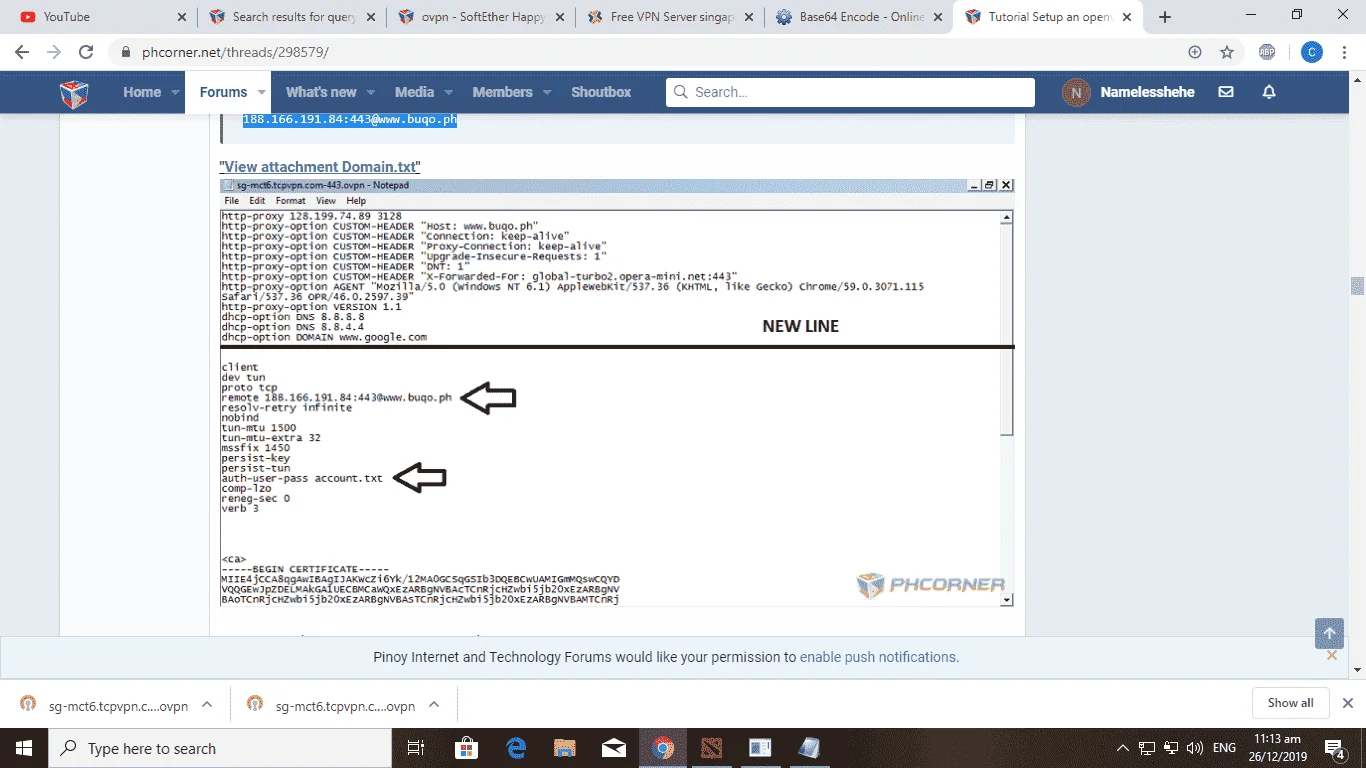Open the Notepad taskbar icon
The width and height of the screenshot is (1366, 768).
[x=809, y=748]
